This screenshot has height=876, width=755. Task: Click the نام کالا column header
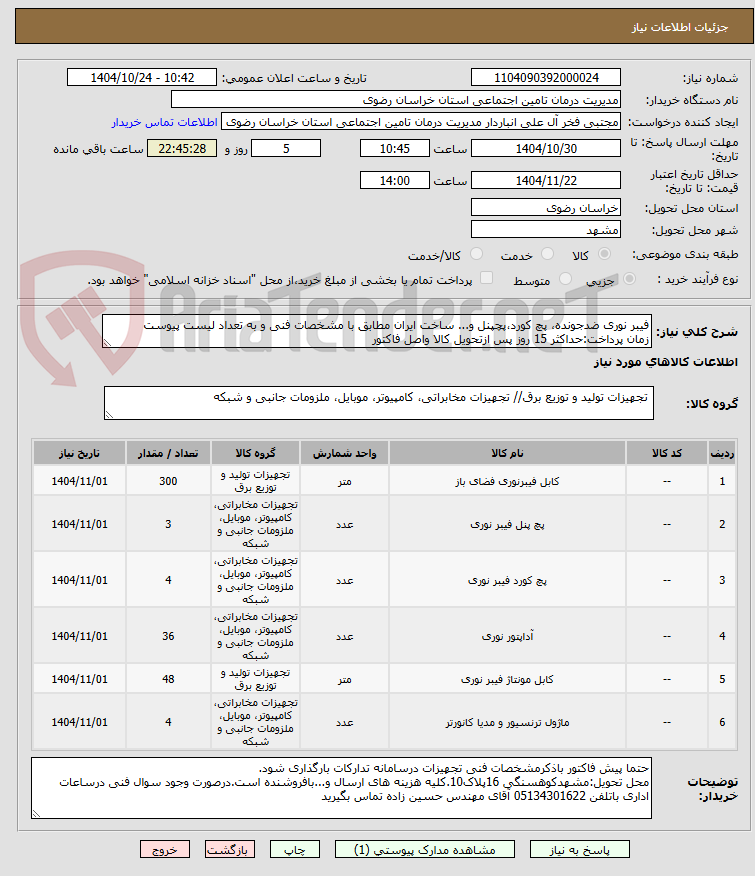point(507,453)
